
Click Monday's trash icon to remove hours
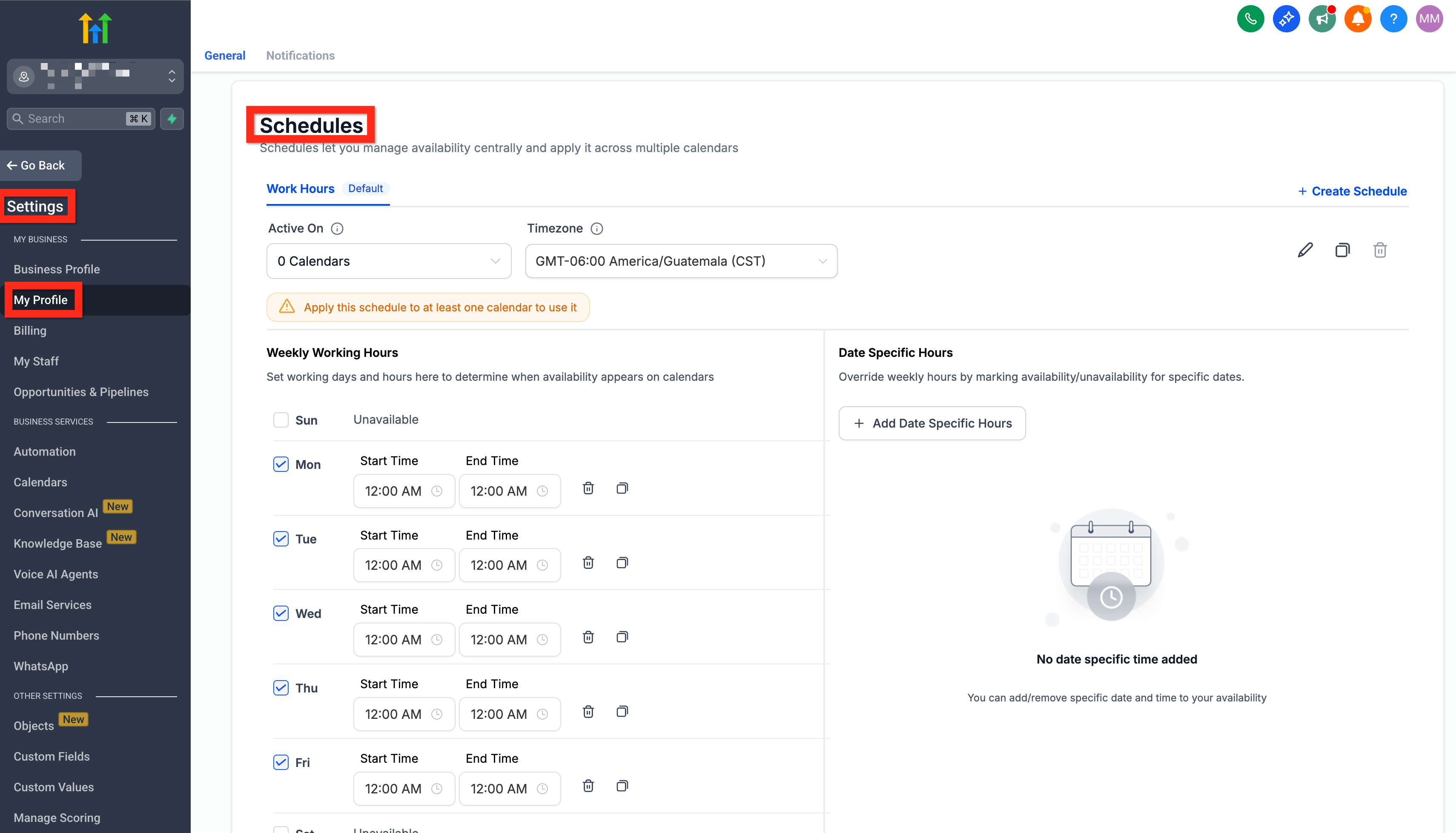[x=588, y=488]
